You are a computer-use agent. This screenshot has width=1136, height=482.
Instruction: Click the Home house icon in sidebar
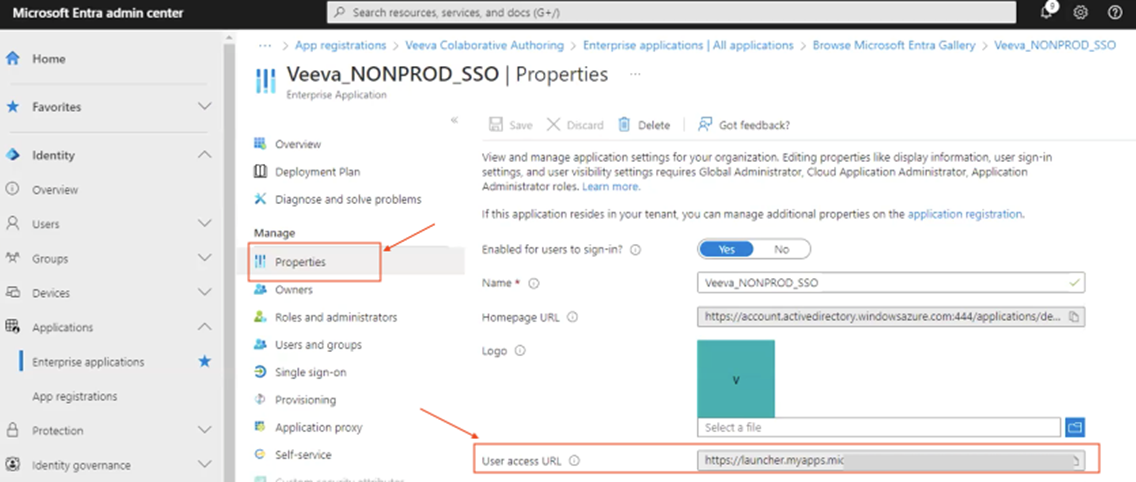pos(12,59)
